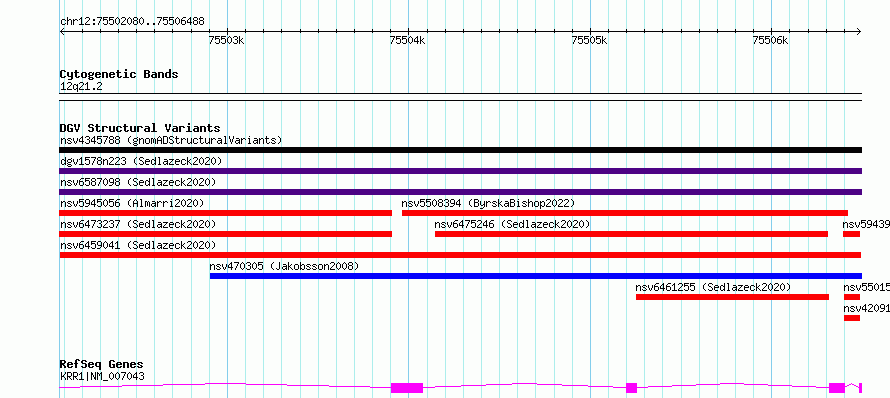Select the Cytogenetic Bands track heading
The image size is (890, 398).
pyautogui.click(x=119, y=74)
